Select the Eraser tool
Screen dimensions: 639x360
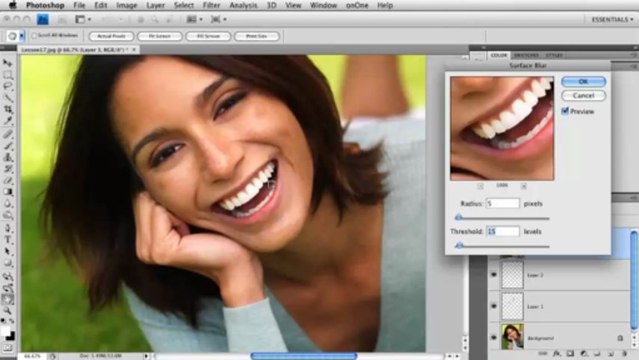(8, 180)
